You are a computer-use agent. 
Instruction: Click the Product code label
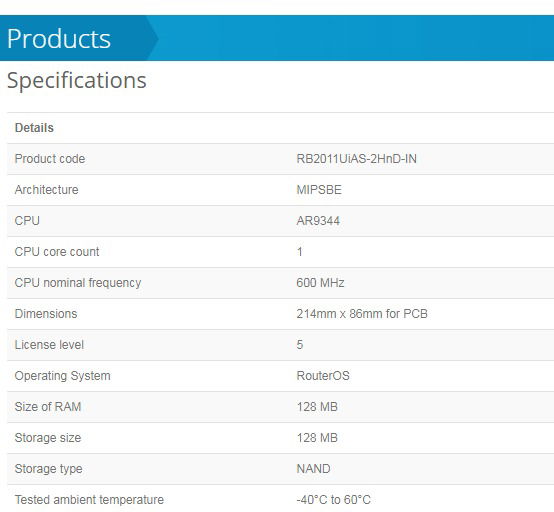(50, 159)
